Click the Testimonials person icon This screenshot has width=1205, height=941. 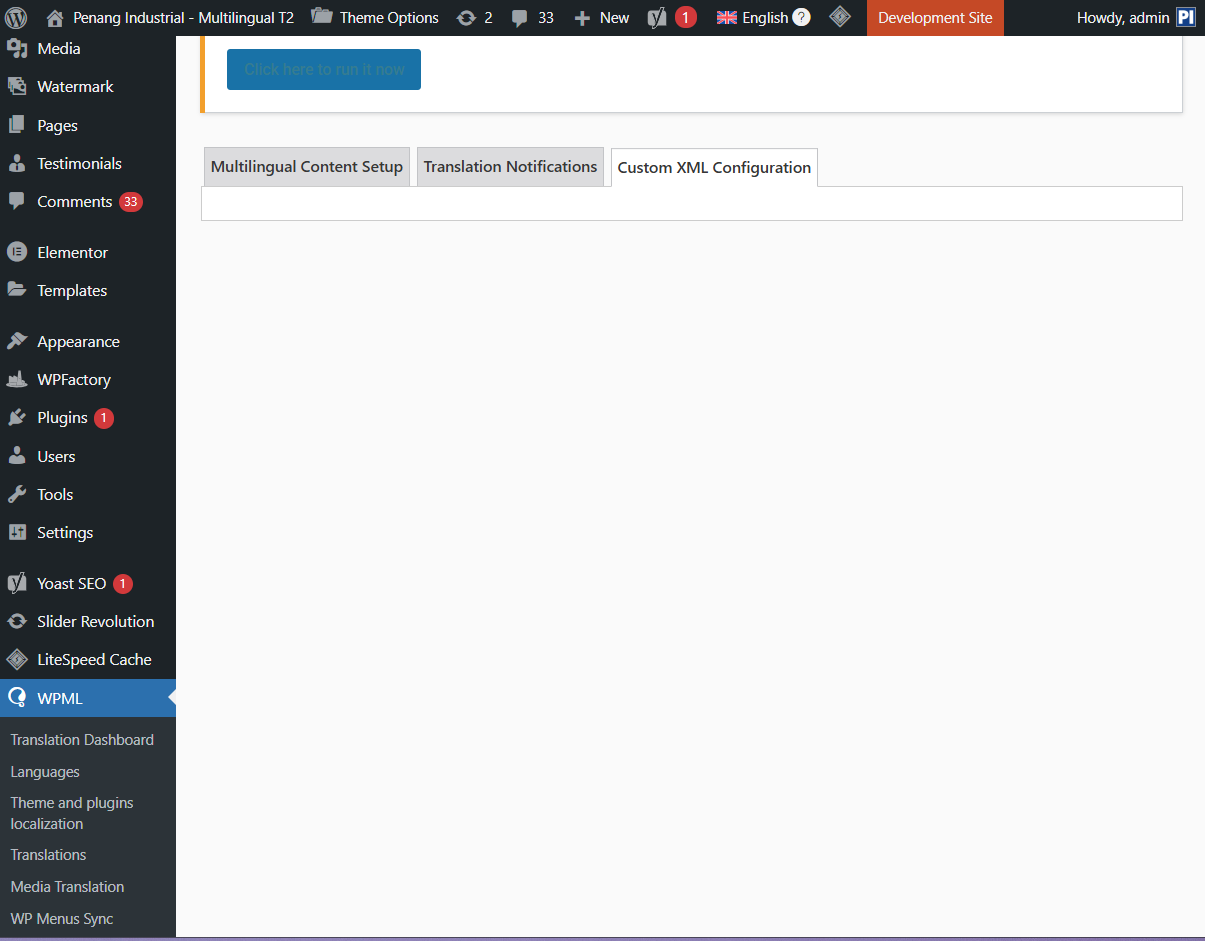17,163
